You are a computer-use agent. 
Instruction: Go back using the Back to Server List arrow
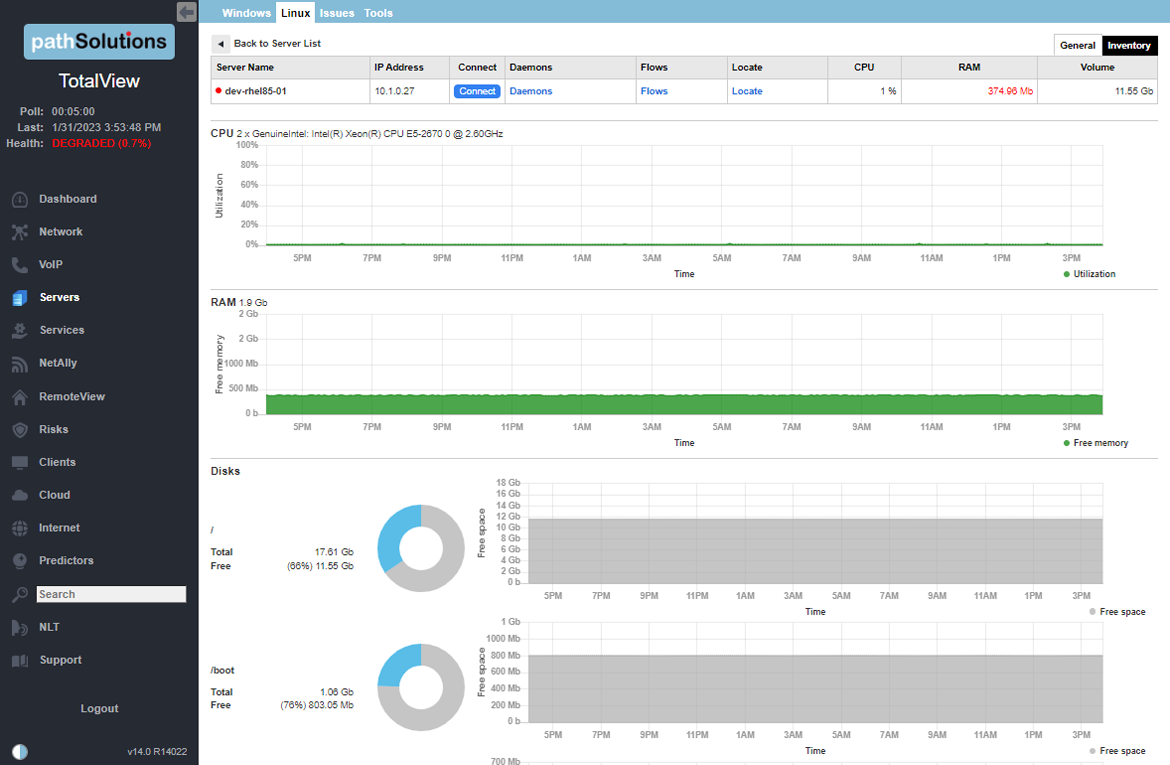(220, 44)
